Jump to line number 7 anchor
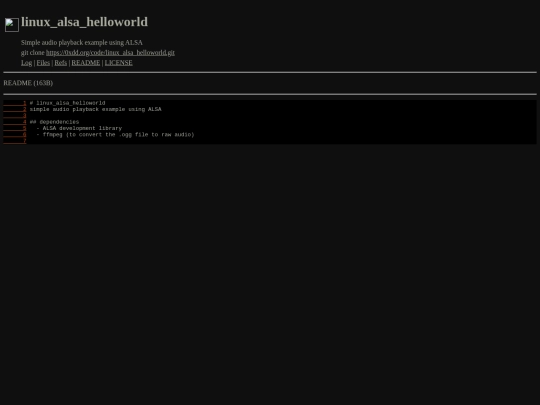 [15, 141]
